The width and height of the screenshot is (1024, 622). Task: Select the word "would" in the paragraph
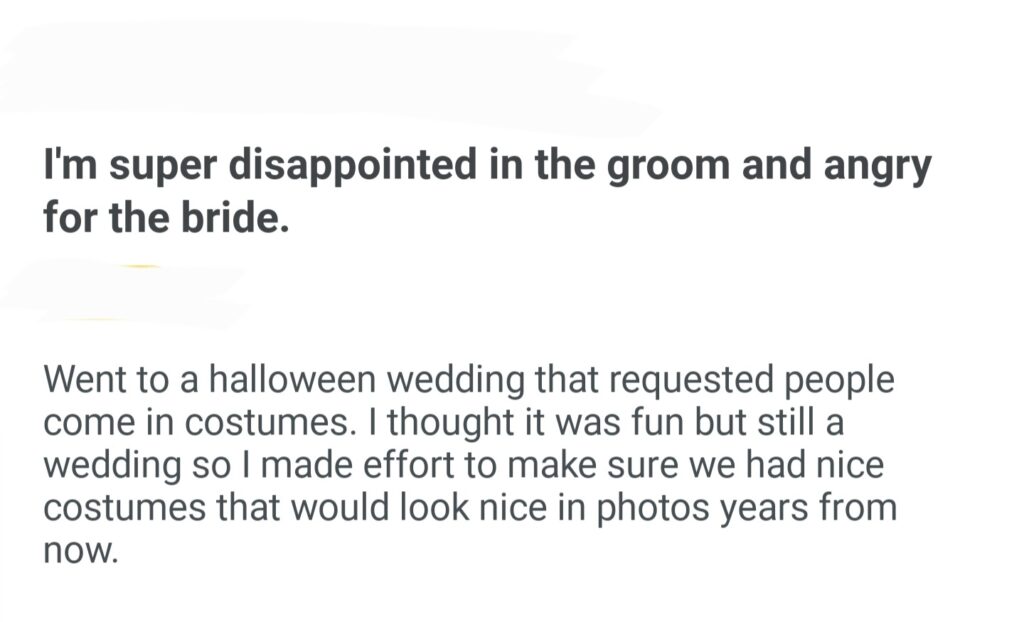346,508
